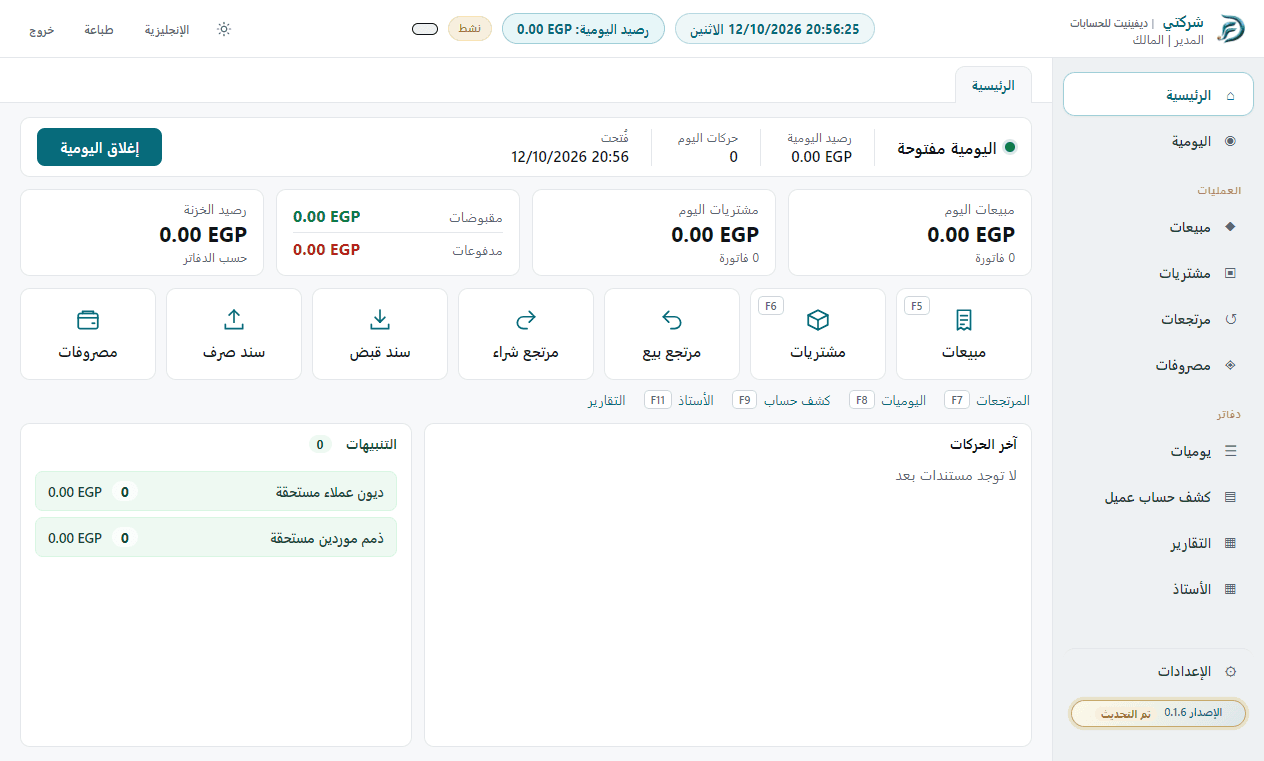The height and width of the screenshot is (761, 1264).
Task: Click the receipt icon on مبيعات card
Action: coord(964,320)
